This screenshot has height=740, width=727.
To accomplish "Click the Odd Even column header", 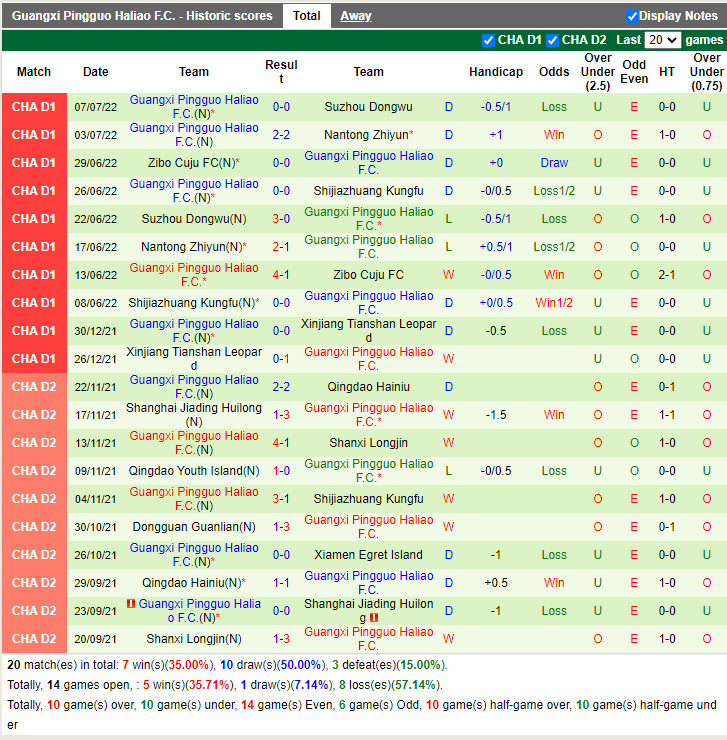I will (634, 72).
